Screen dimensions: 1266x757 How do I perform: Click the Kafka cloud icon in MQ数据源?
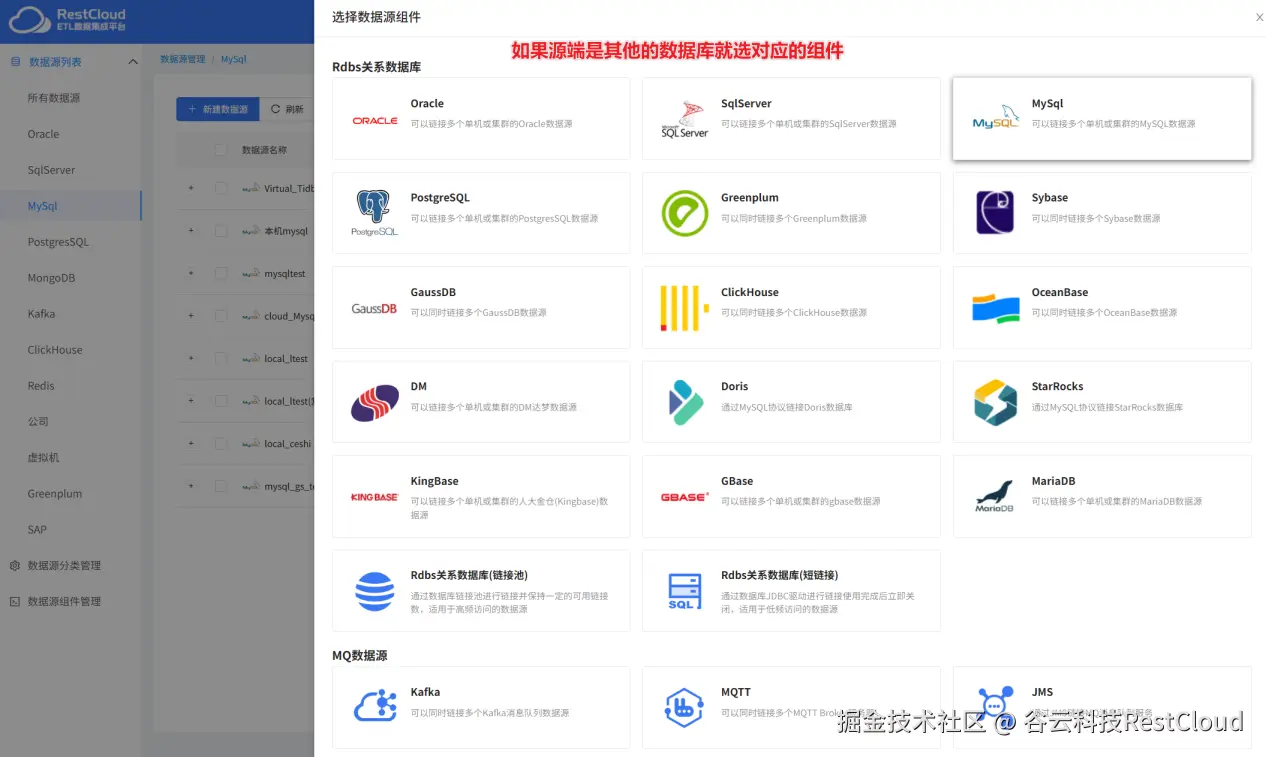click(375, 707)
